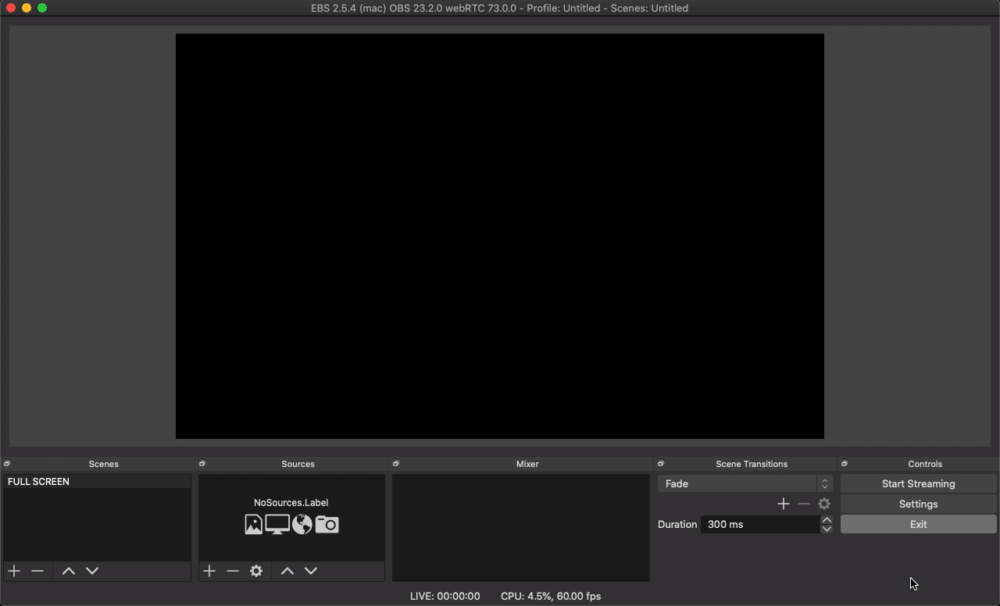Image resolution: width=1000 pixels, height=606 pixels.
Task: Minimize window with yellow button
Action: [x=26, y=8]
